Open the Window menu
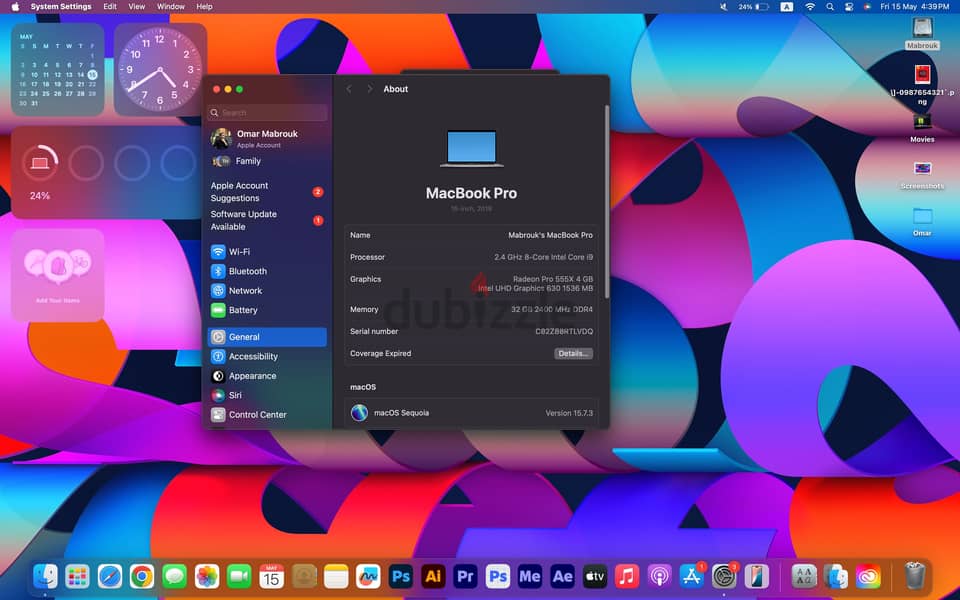 click(171, 7)
